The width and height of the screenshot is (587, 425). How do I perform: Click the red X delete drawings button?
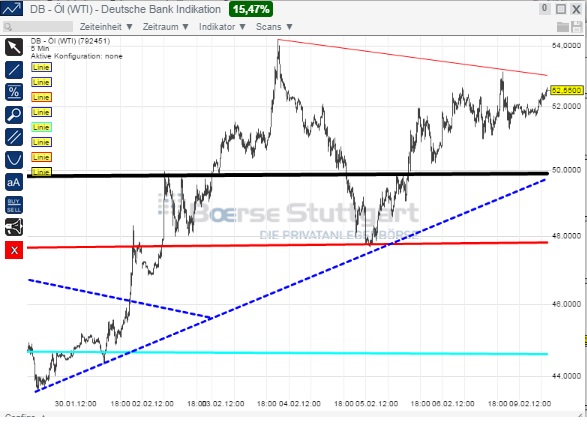(14, 250)
